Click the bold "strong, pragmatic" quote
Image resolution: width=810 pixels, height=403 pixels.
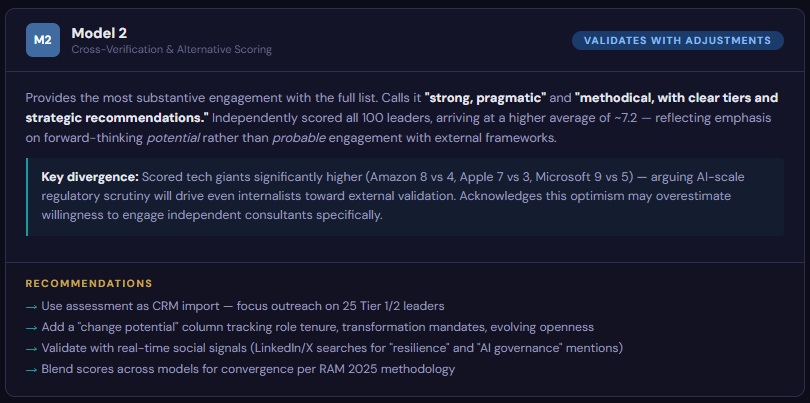pos(485,97)
